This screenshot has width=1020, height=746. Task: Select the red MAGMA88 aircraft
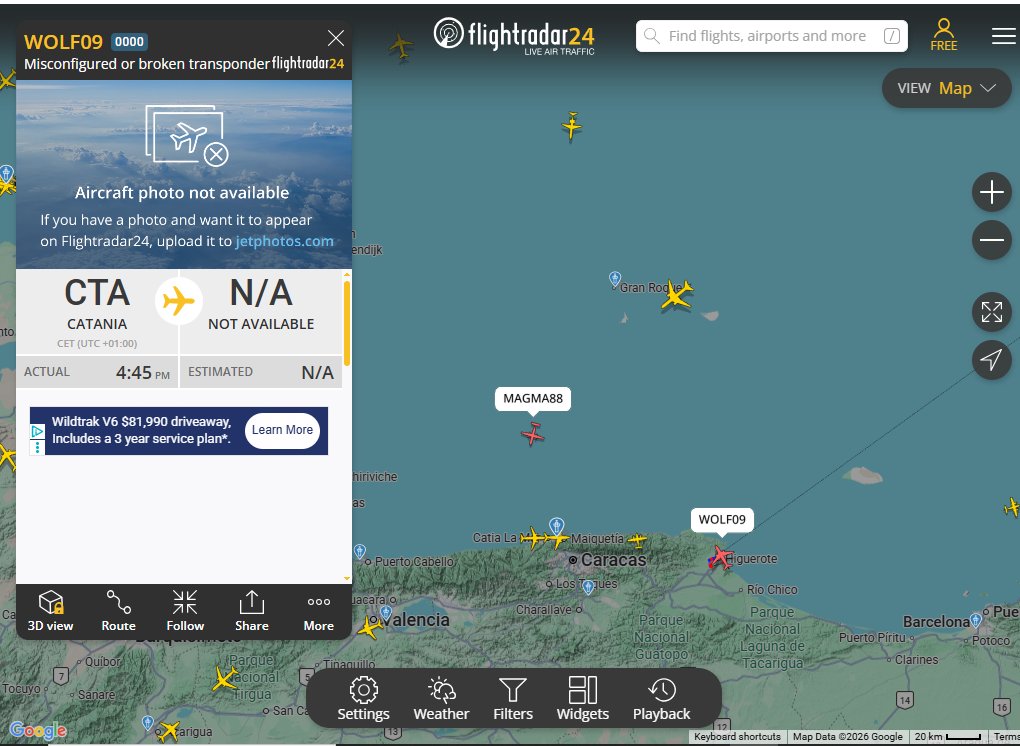pos(533,434)
